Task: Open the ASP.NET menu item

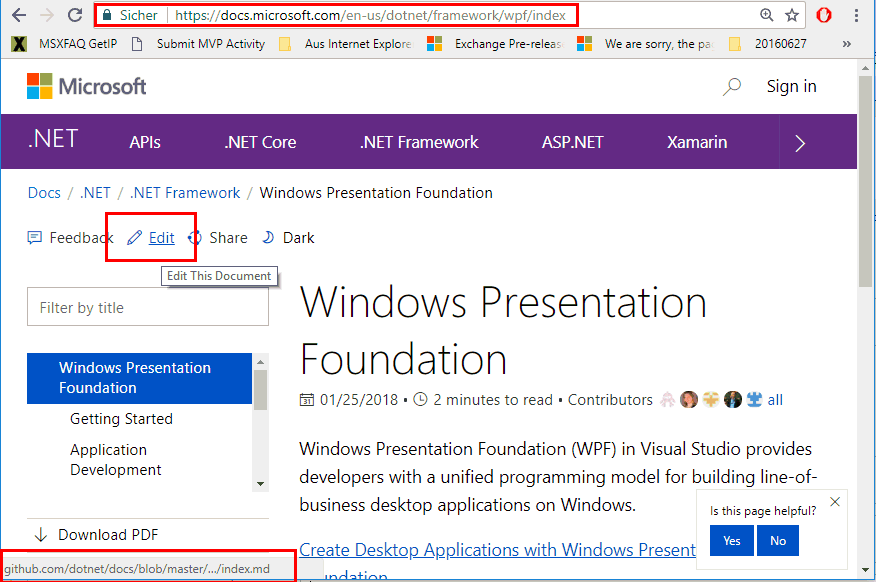Action: point(573,142)
